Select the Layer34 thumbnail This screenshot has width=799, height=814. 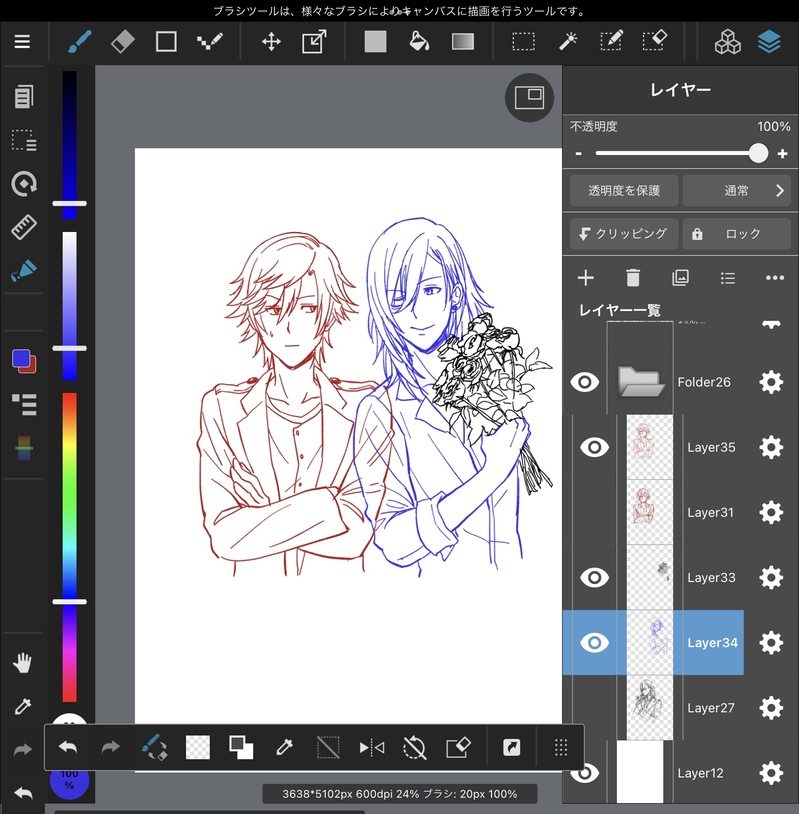(649, 643)
